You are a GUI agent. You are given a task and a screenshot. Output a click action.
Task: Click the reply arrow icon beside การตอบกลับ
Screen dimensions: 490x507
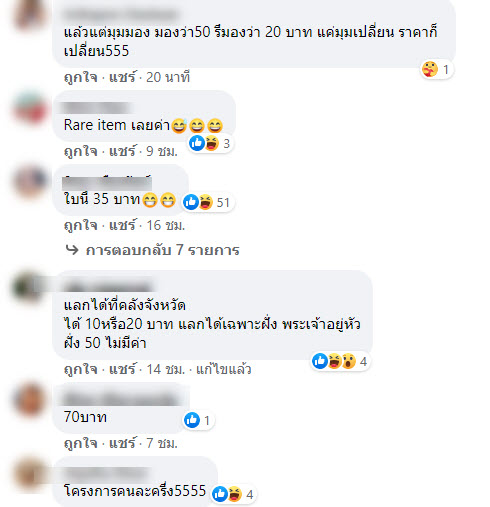[x=72, y=250]
